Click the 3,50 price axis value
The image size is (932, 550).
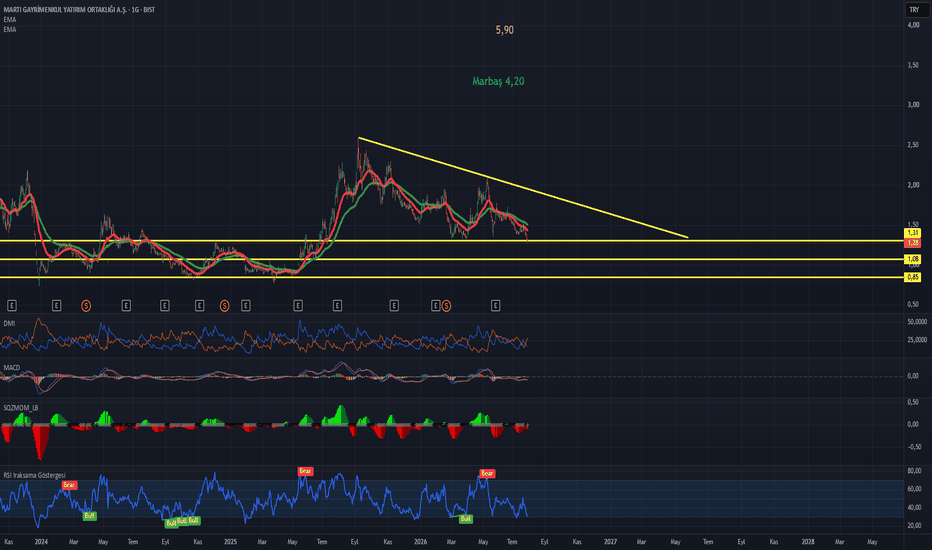[913, 65]
